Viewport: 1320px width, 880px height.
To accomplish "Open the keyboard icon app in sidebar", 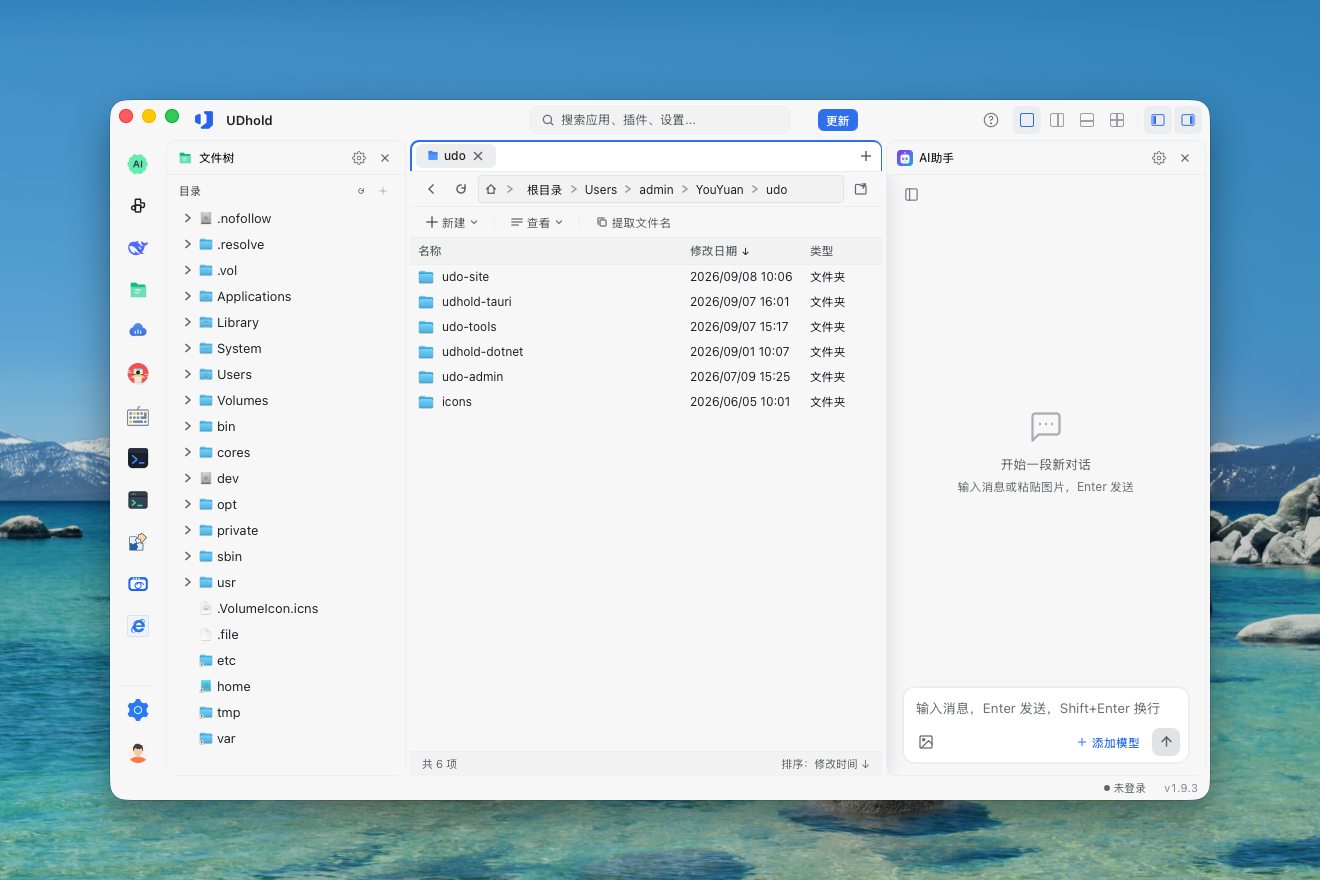I will coord(138,416).
